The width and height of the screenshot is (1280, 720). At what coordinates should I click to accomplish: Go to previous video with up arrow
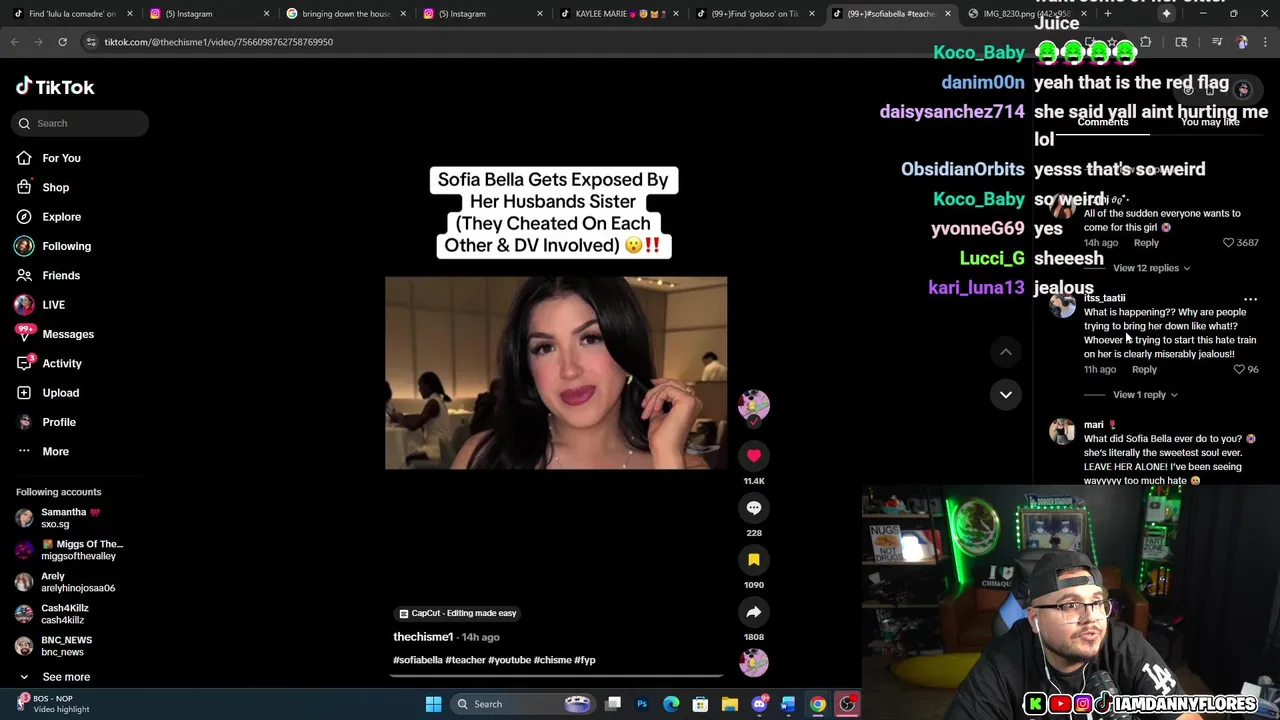point(1006,352)
